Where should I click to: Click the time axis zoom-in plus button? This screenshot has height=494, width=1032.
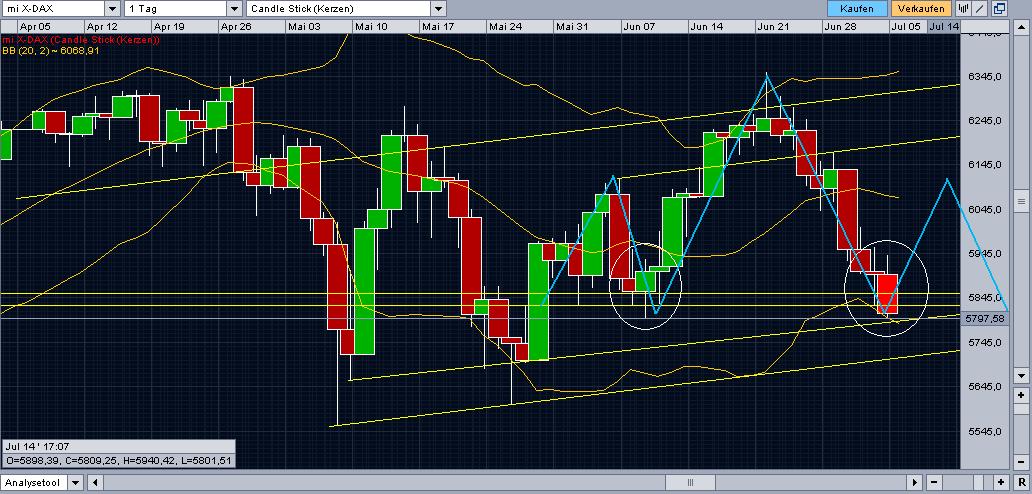coord(1001,483)
